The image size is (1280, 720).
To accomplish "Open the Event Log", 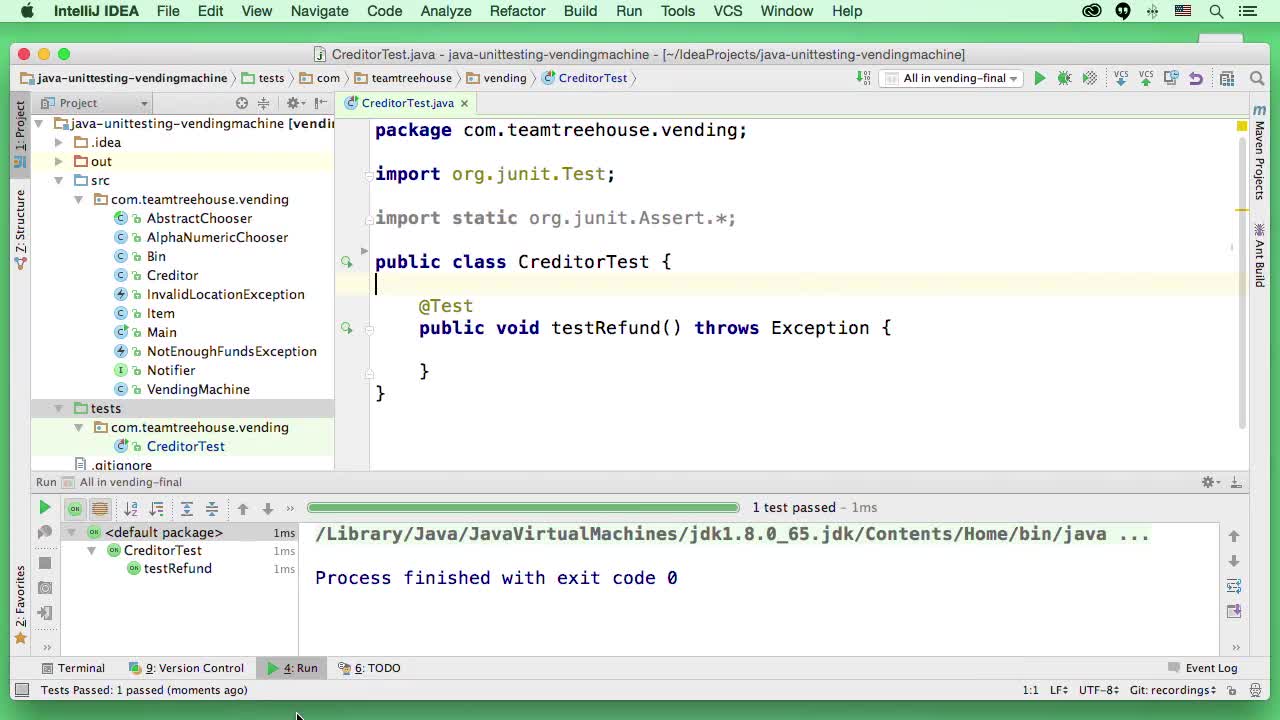I will (x=1209, y=668).
